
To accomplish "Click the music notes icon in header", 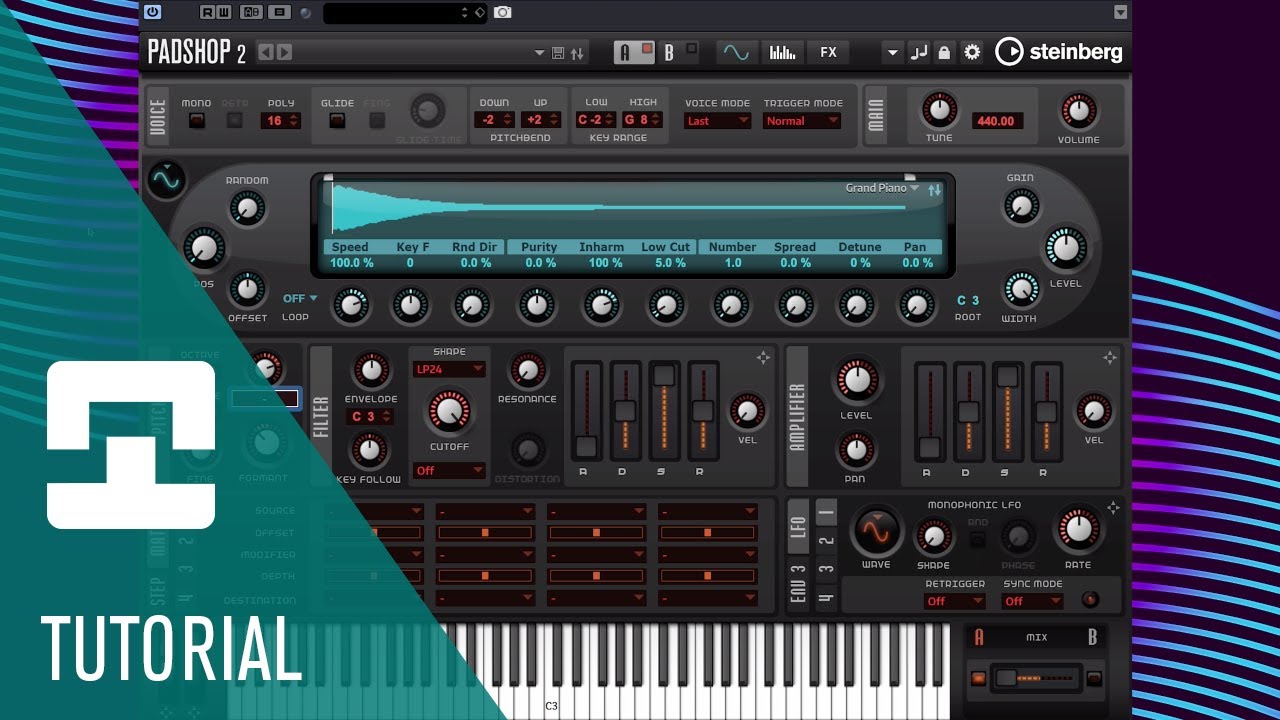I will [x=918, y=52].
